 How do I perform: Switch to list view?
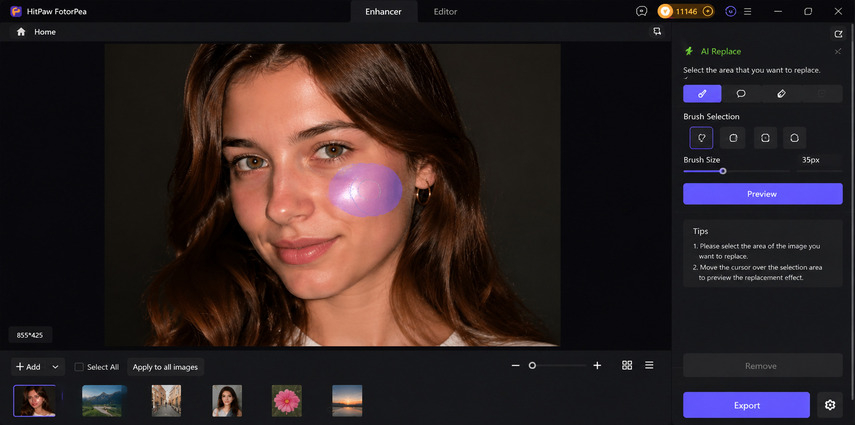(649, 365)
